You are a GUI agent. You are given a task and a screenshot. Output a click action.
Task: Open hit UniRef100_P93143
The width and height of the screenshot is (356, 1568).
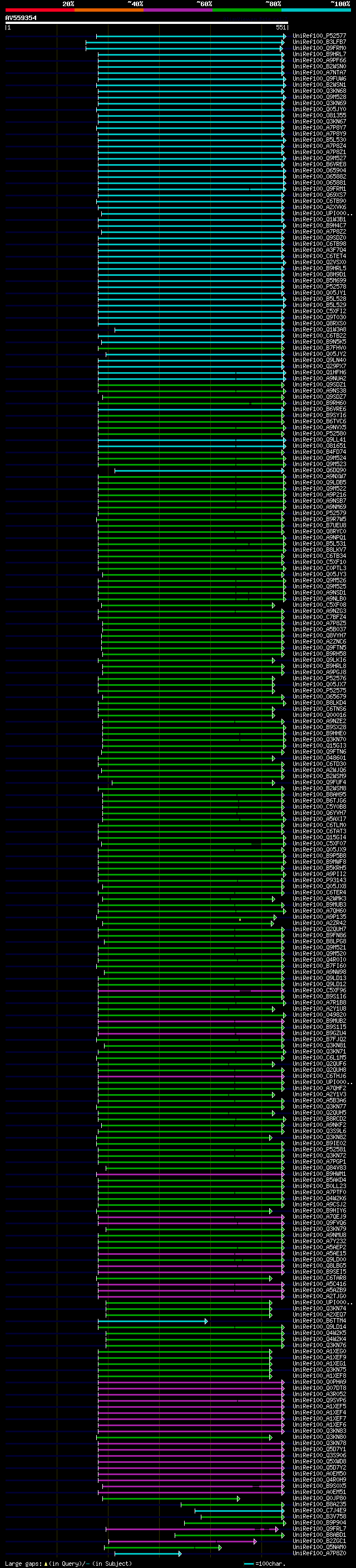tap(319, 880)
